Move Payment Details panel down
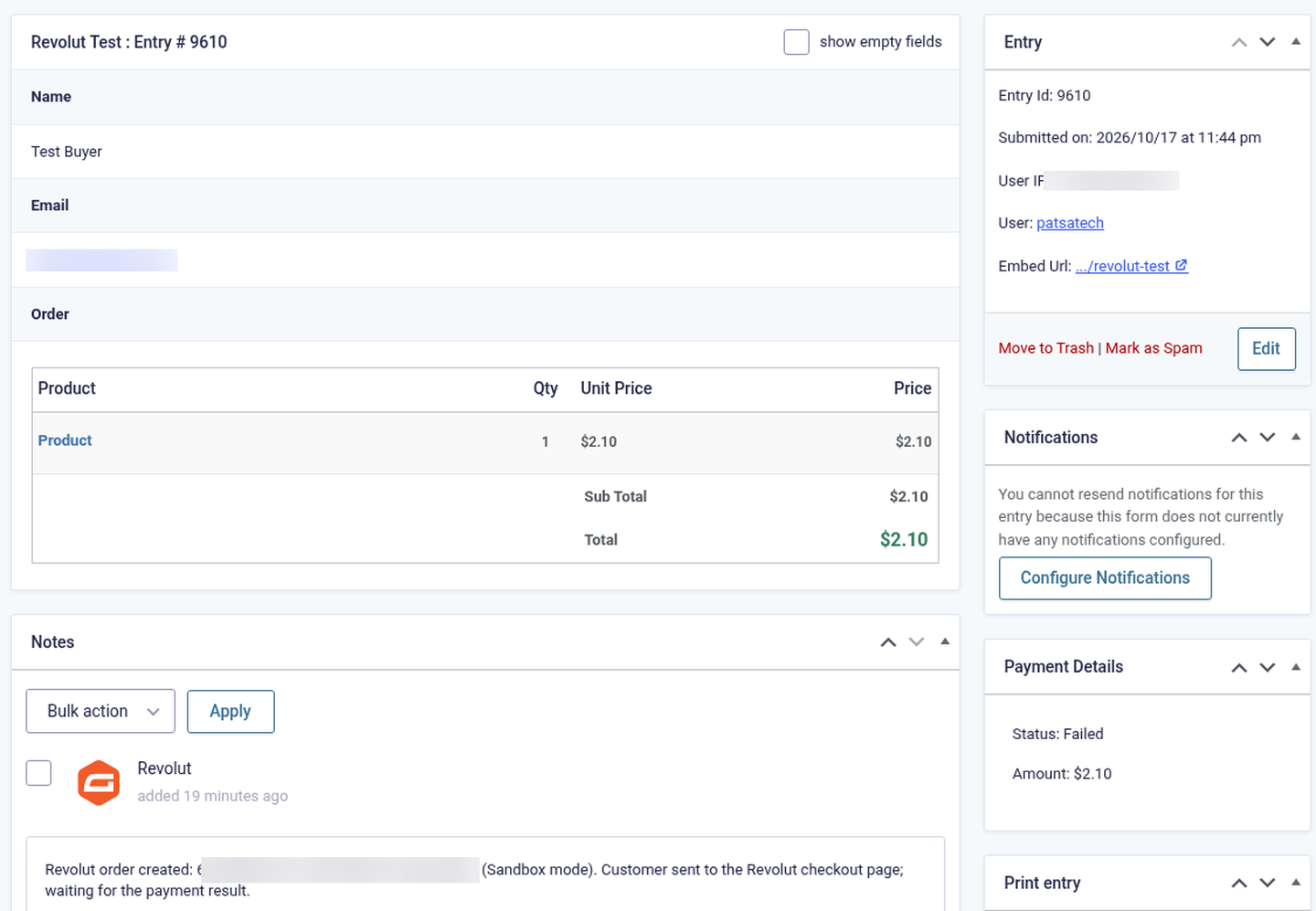Image resolution: width=1316 pixels, height=911 pixels. click(x=1268, y=668)
